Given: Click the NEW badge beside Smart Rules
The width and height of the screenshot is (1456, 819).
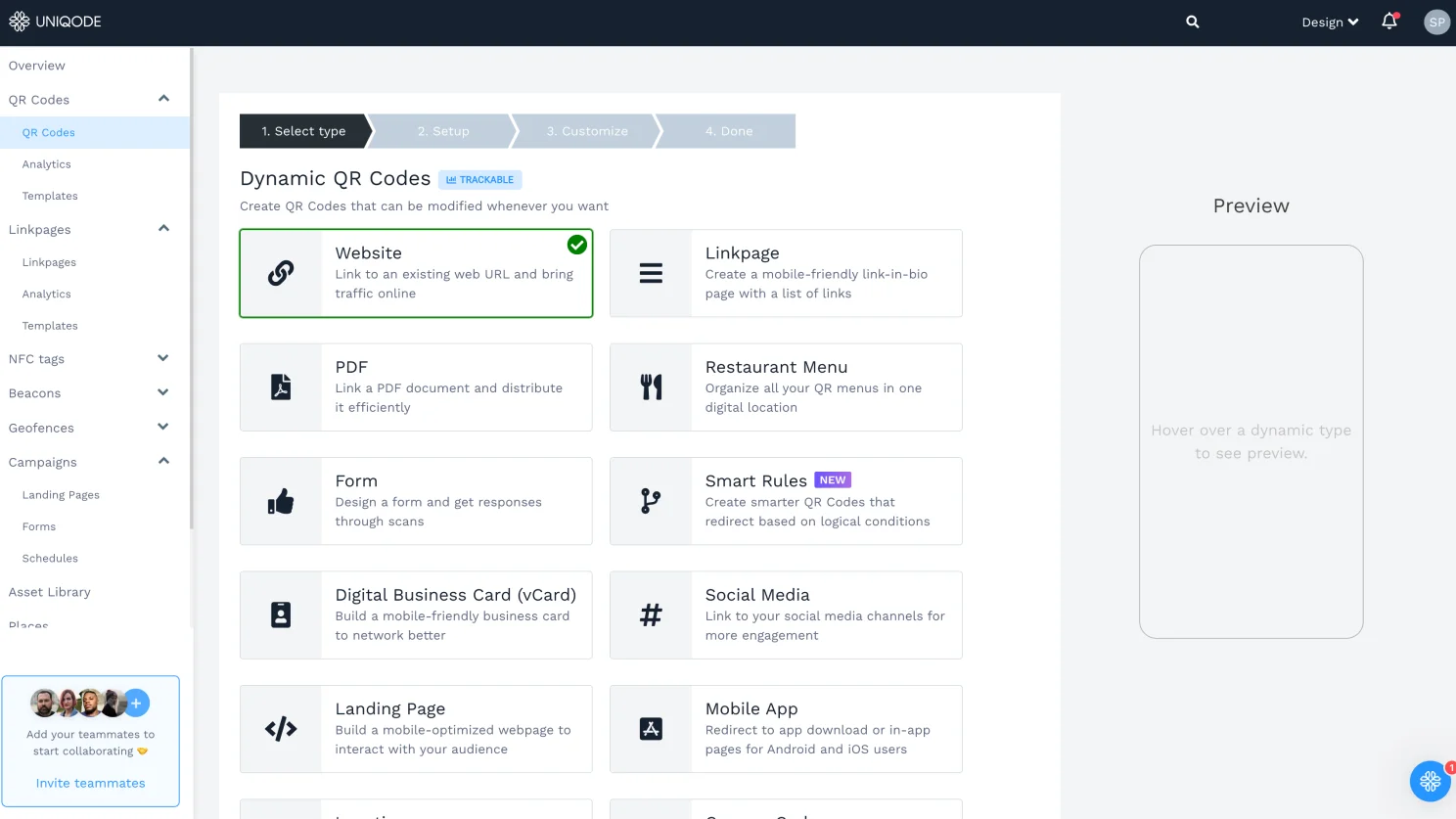Looking at the screenshot, I should point(833,480).
